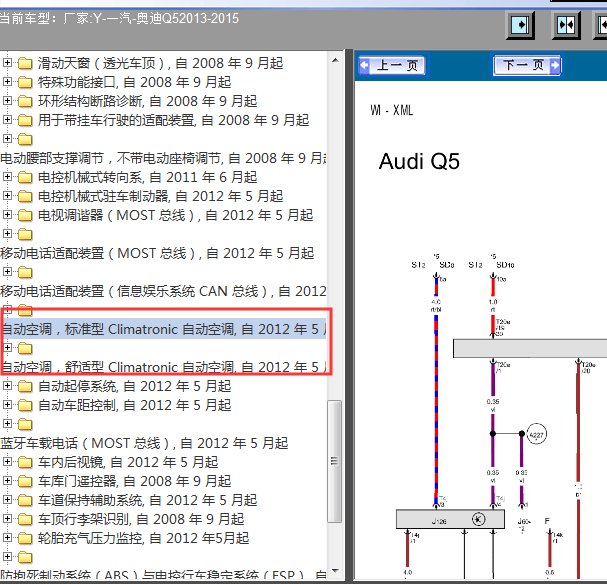Select 车库门遥控器, 自 2008 年 9 月起

point(134,481)
